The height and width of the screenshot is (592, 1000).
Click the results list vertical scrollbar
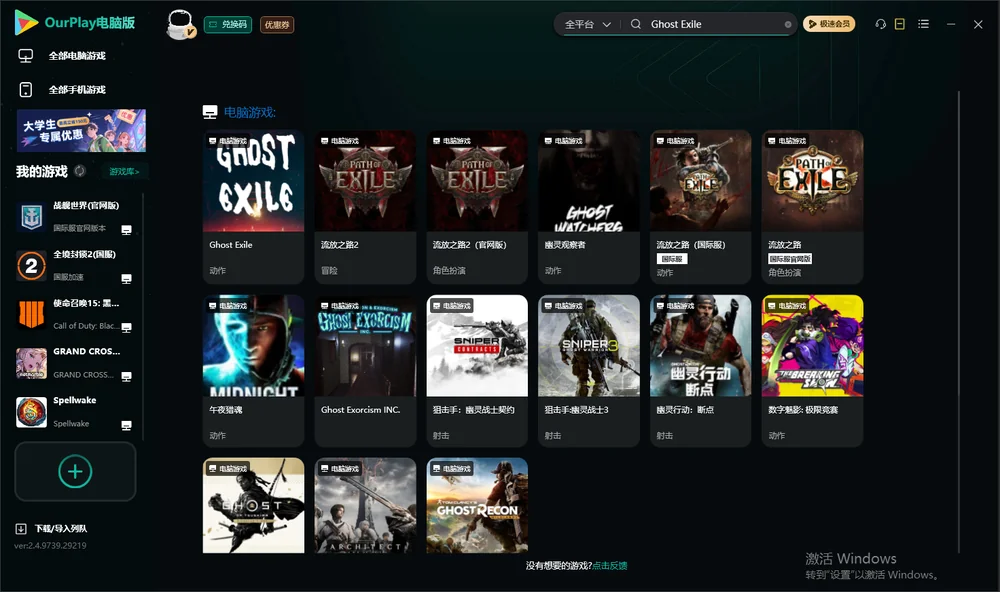pyautogui.click(x=958, y=322)
